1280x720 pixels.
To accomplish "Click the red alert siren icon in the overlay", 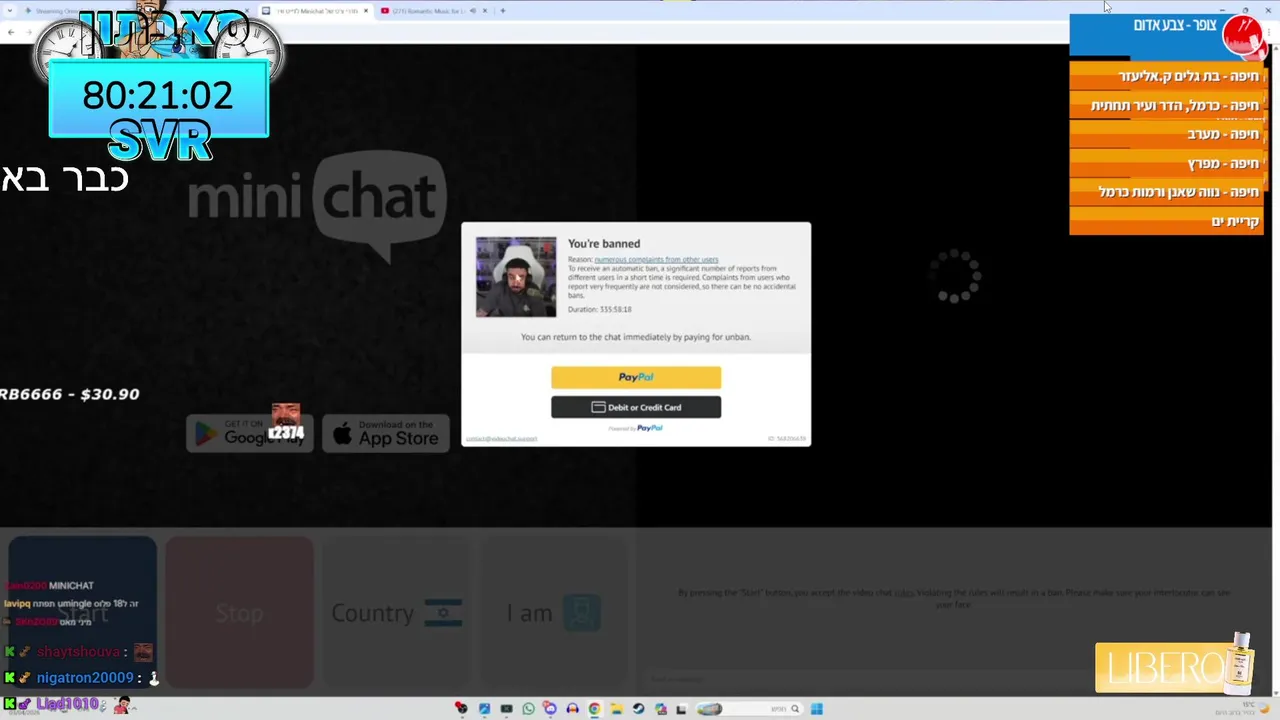I will click(1243, 35).
